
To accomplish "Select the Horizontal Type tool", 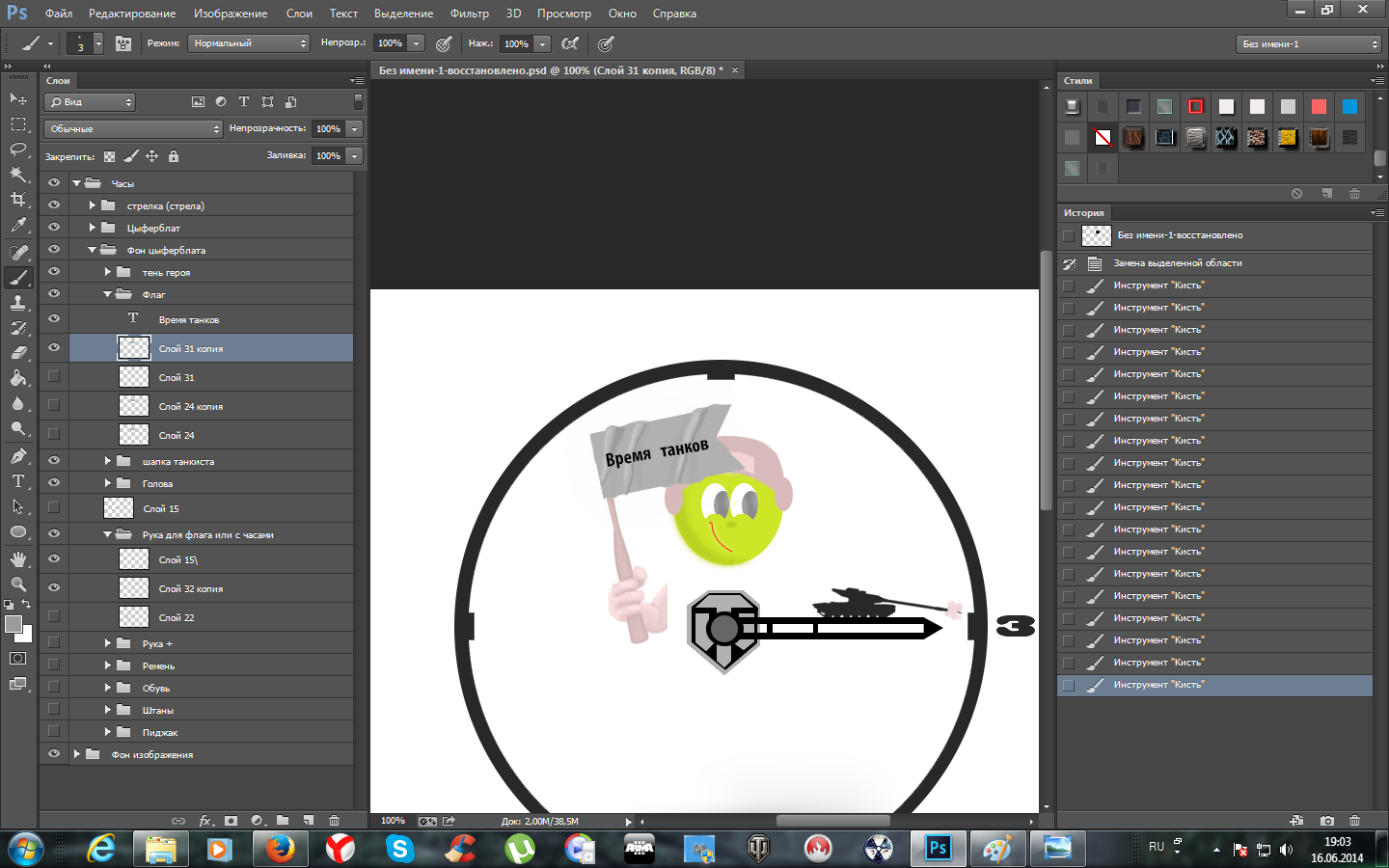I will pyautogui.click(x=18, y=481).
